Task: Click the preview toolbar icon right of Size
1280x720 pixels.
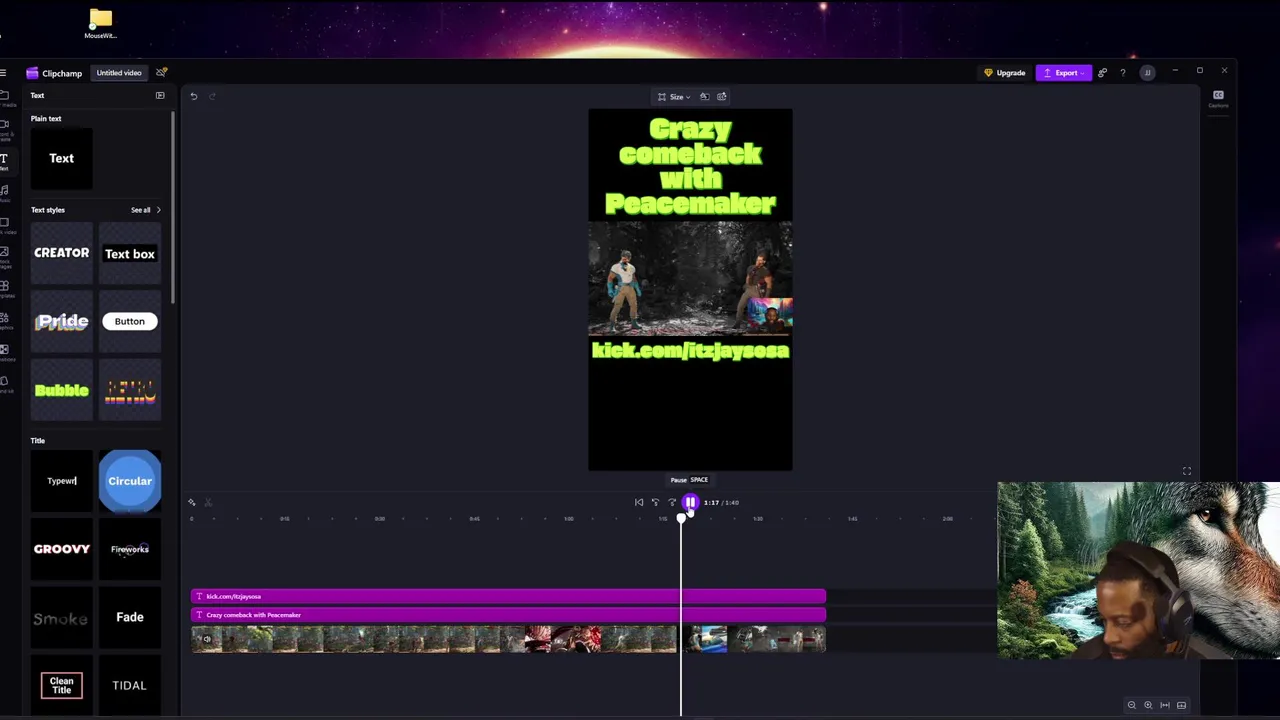Action: point(722,97)
